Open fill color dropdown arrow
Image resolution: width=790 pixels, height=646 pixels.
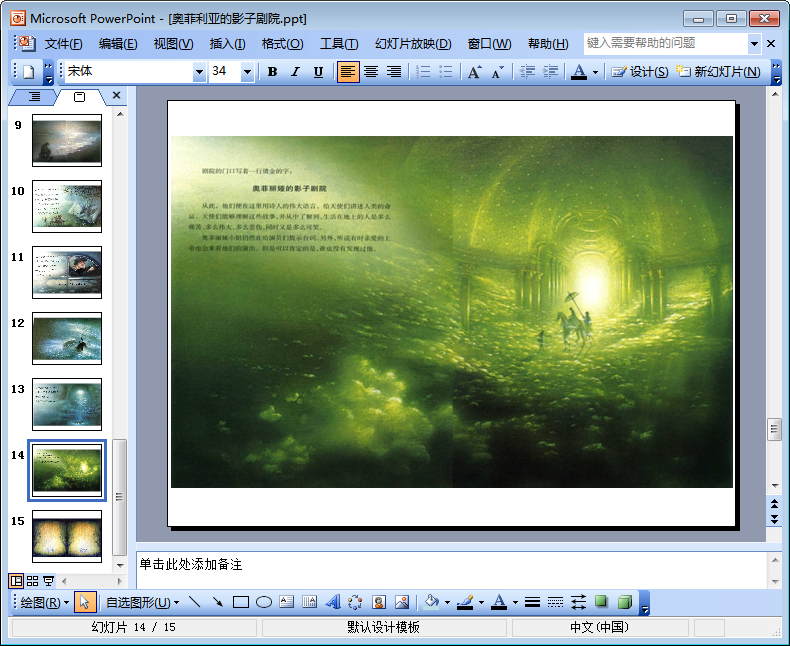(447, 603)
